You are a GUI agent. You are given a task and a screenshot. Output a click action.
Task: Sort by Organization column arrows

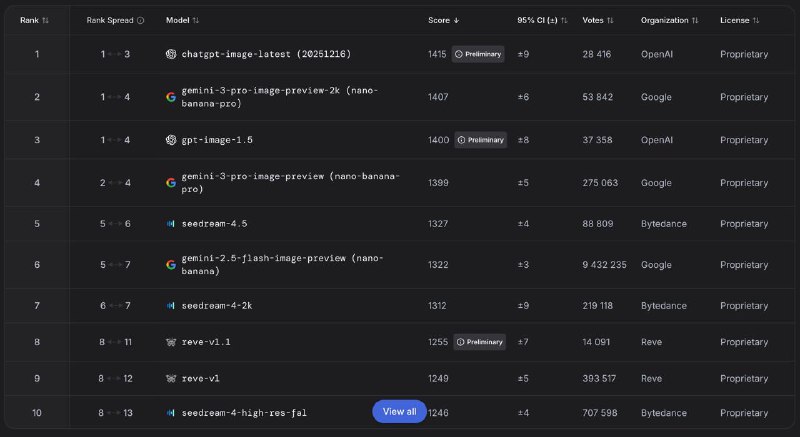[695, 20]
